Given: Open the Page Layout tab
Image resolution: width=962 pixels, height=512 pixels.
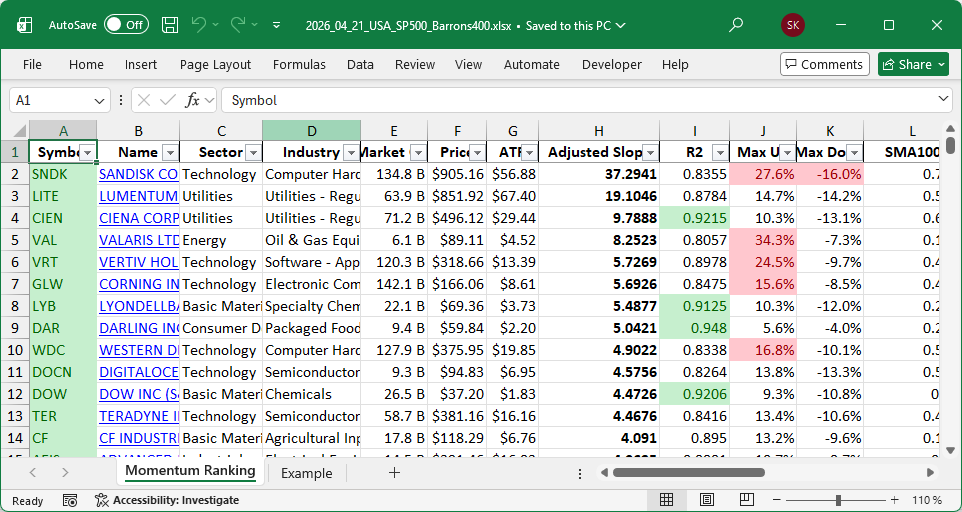Looking at the screenshot, I should (x=215, y=64).
